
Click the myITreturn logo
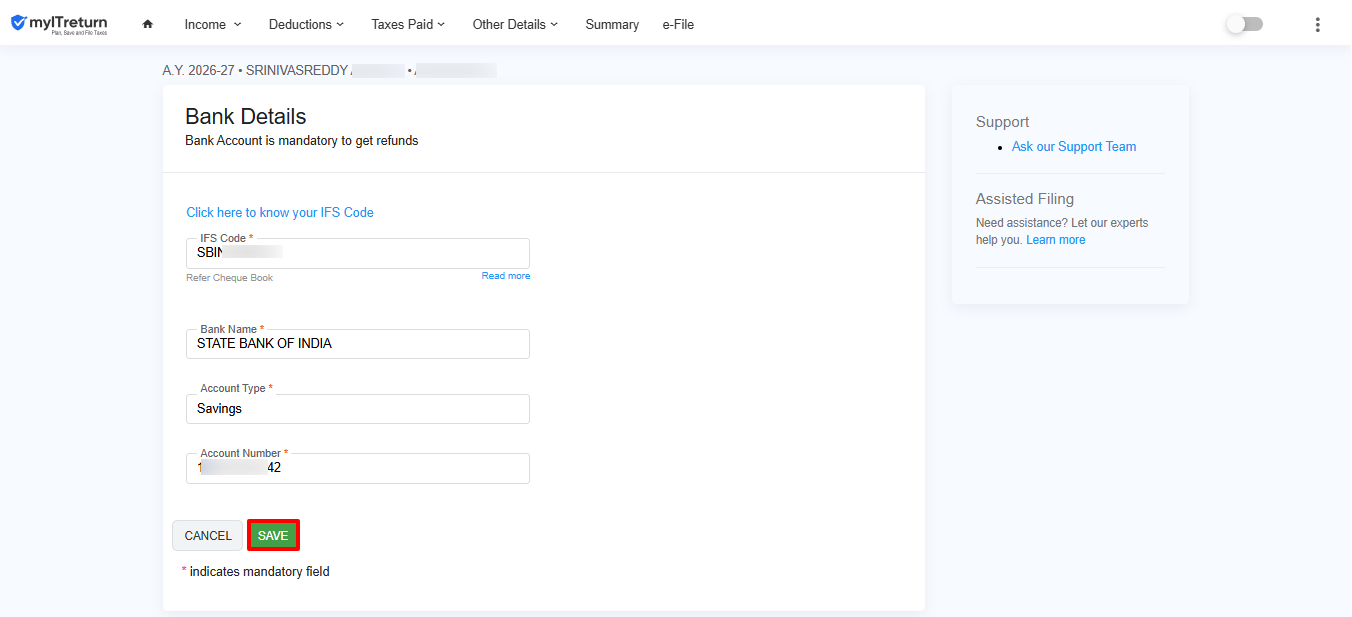59,24
